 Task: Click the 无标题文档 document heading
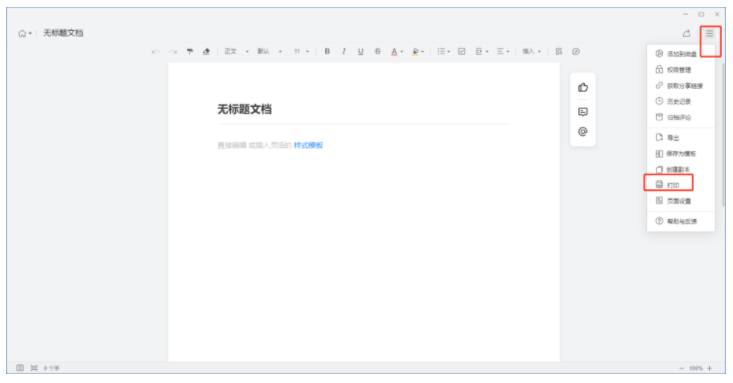[244, 109]
